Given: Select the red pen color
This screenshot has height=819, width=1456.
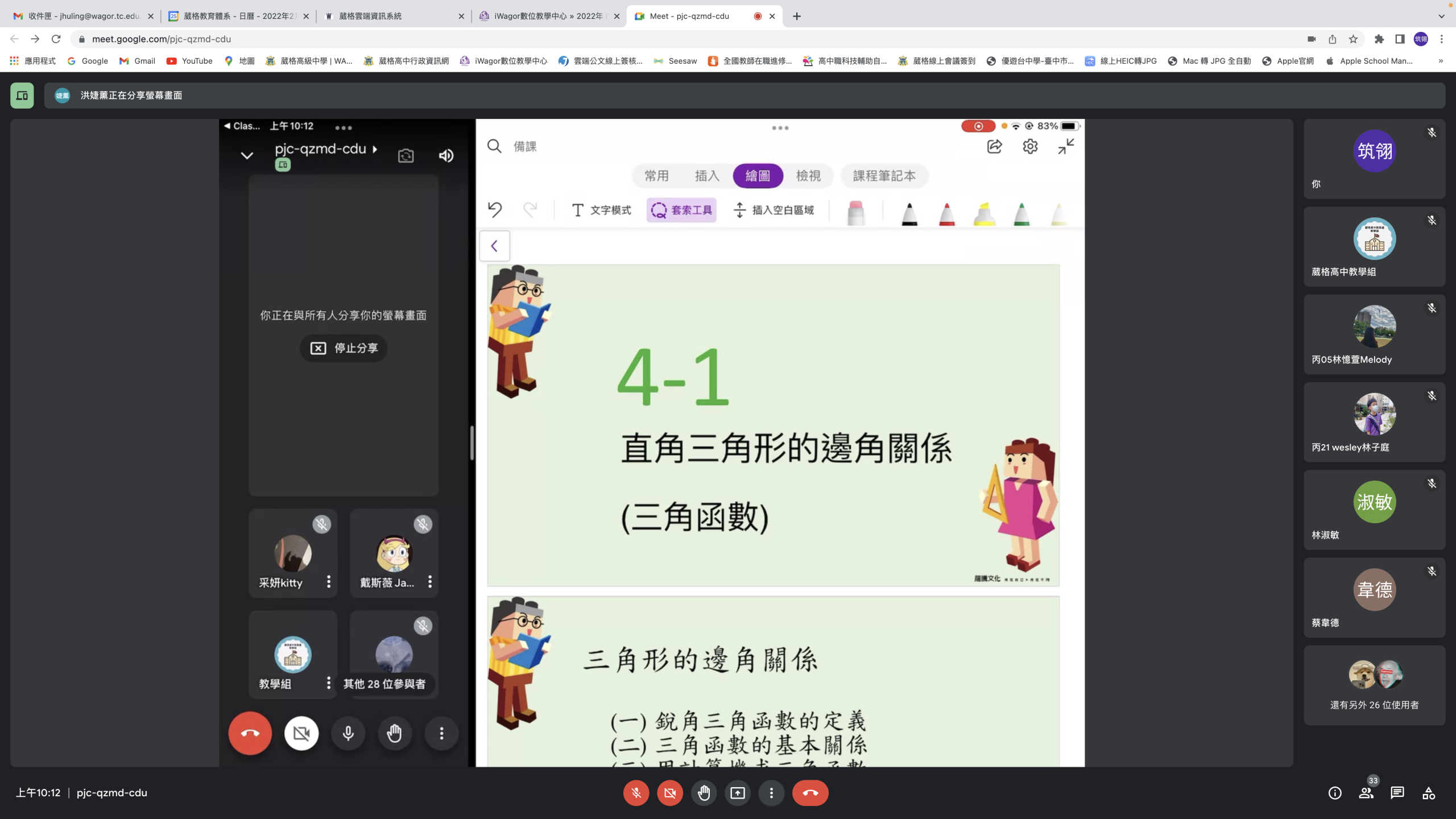Looking at the screenshot, I should [x=947, y=214].
